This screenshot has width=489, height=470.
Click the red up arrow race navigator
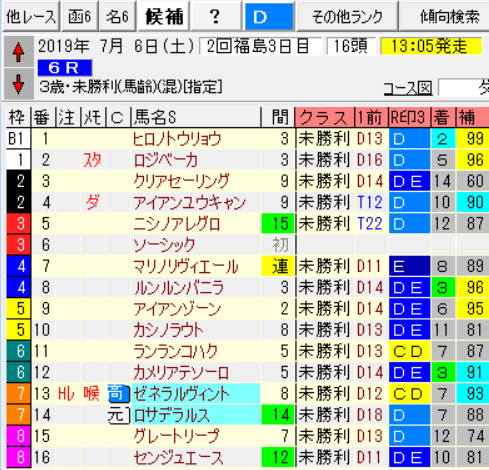click(x=18, y=52)
